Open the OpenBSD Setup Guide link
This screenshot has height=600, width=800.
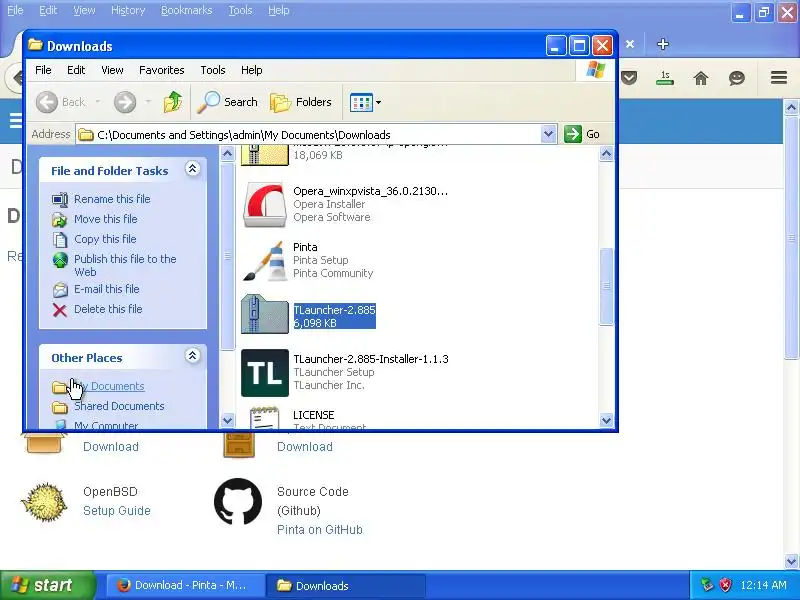[x=117, y=511]
